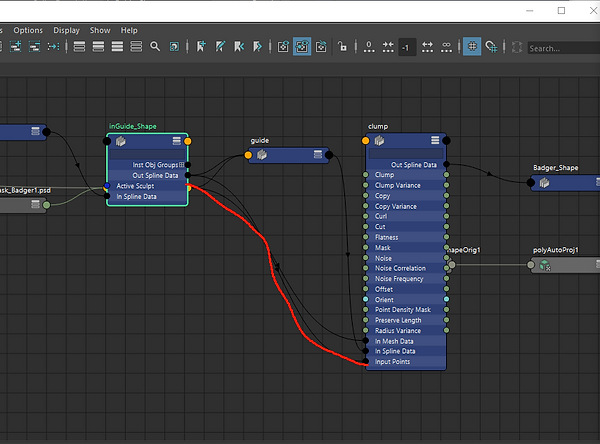This screenshot has width=600, height=444.
Task: Click clump node cube icon
Action: pos(379,140)
